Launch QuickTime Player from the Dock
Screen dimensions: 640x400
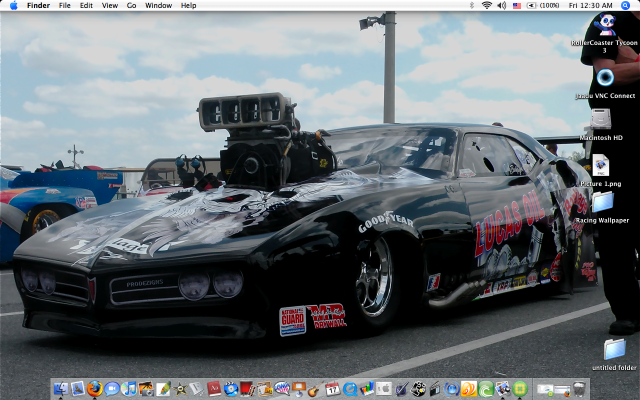click(x=350, y=389)
